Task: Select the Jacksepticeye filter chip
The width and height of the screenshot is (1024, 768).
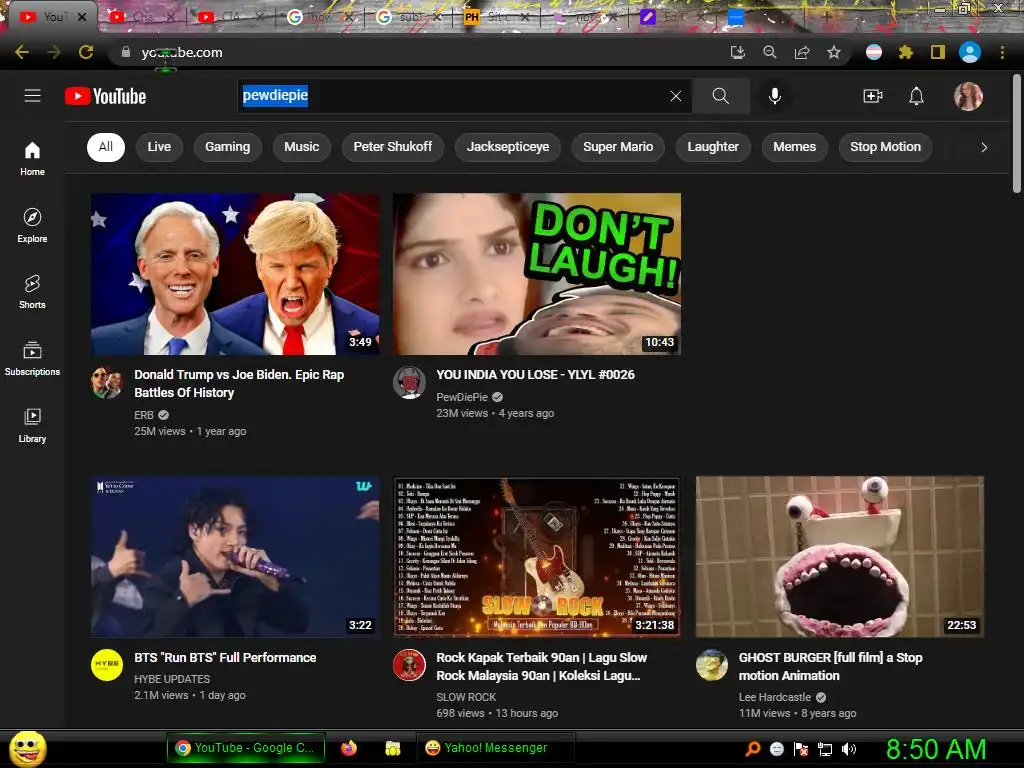Action: (x=507, y=147)
